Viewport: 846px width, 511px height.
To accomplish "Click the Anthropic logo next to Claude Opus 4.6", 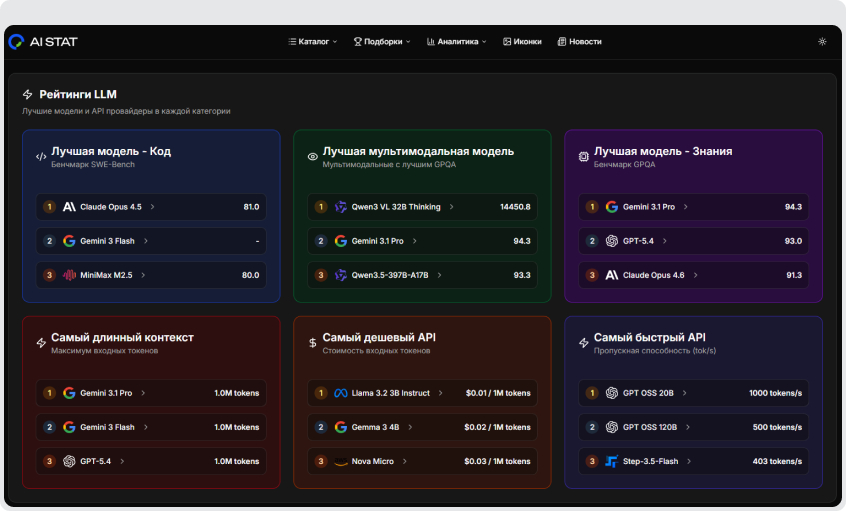I will coord(611,275).
